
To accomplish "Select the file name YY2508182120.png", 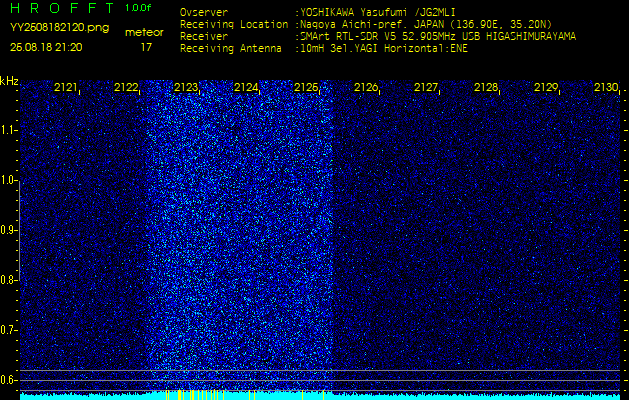I will tap(59, 28).
